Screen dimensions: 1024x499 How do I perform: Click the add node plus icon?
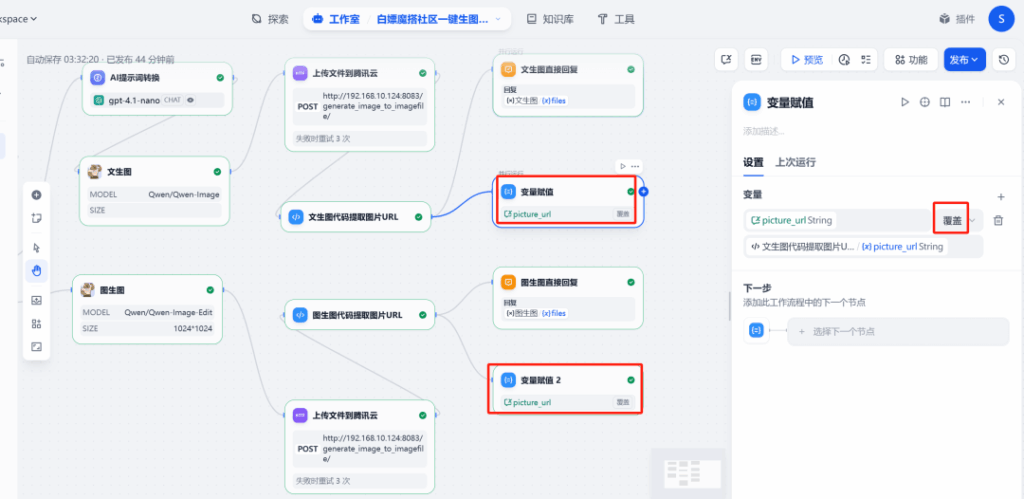pos(36,195)
